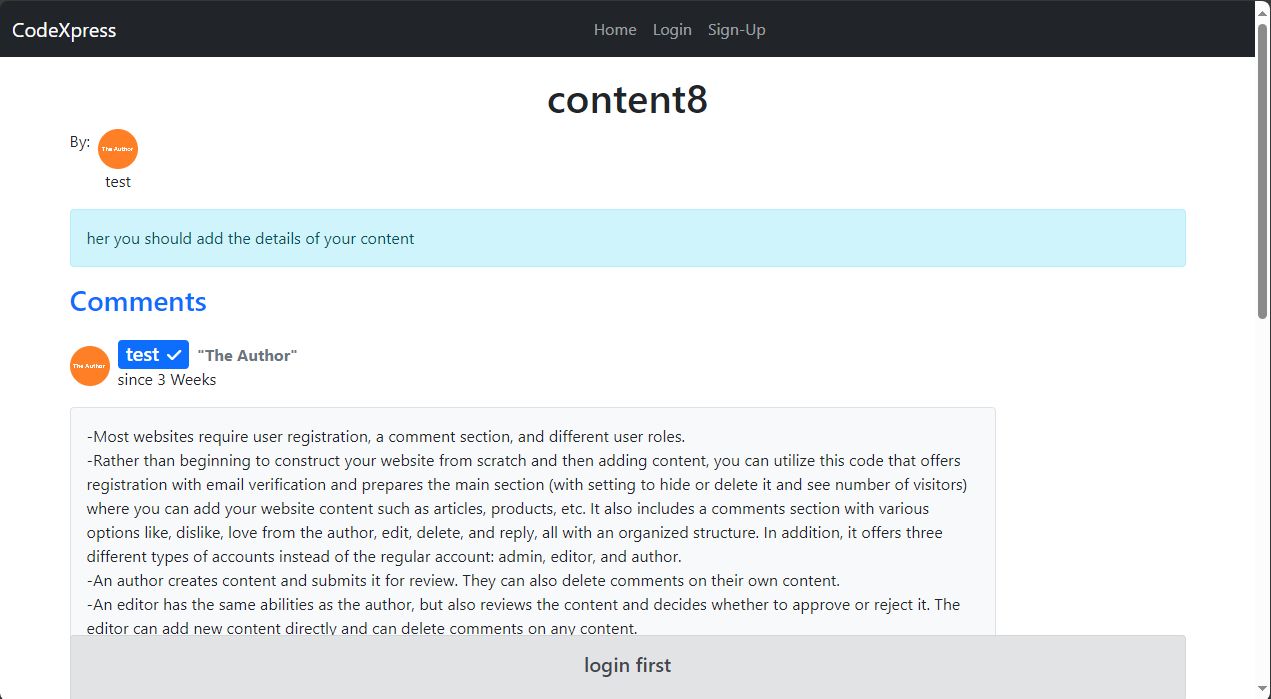This screenshot has height=699, width=1271.
Task: Click the "By:" label
Action: 80,142
